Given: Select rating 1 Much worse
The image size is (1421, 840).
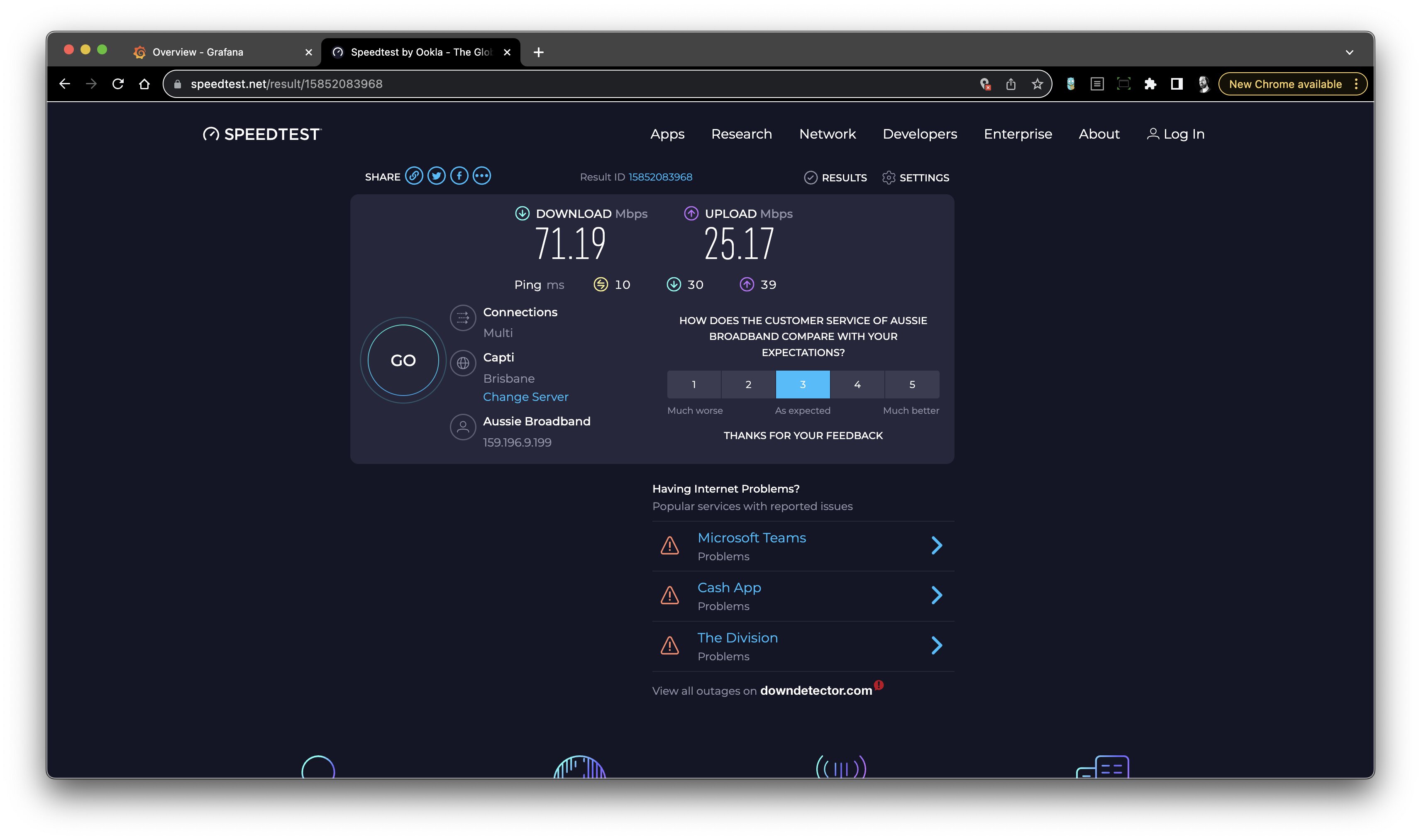Looking at the screenshot, I should coord(694,384).
